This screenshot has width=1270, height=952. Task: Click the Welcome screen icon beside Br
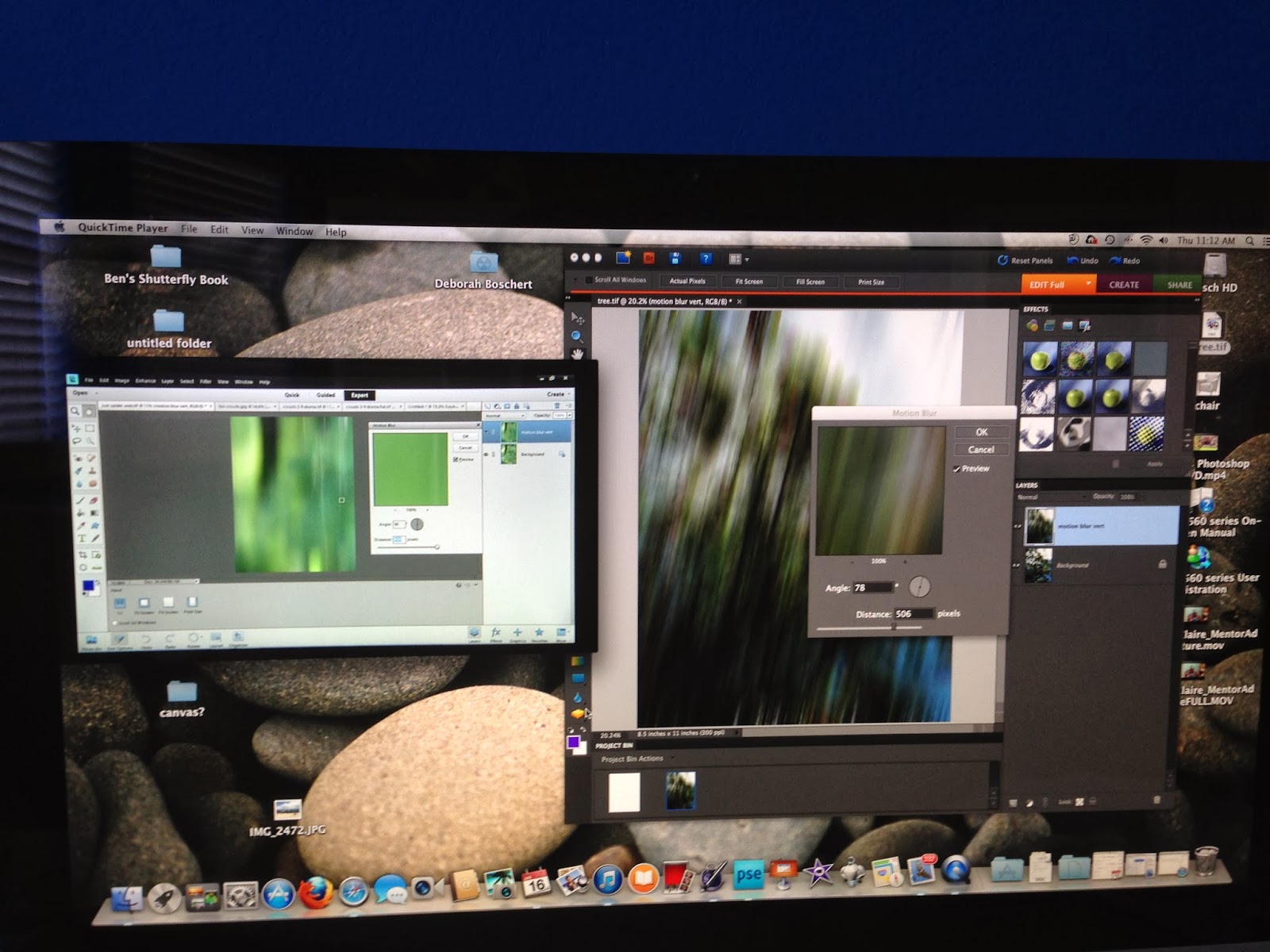tap(623, 257)
